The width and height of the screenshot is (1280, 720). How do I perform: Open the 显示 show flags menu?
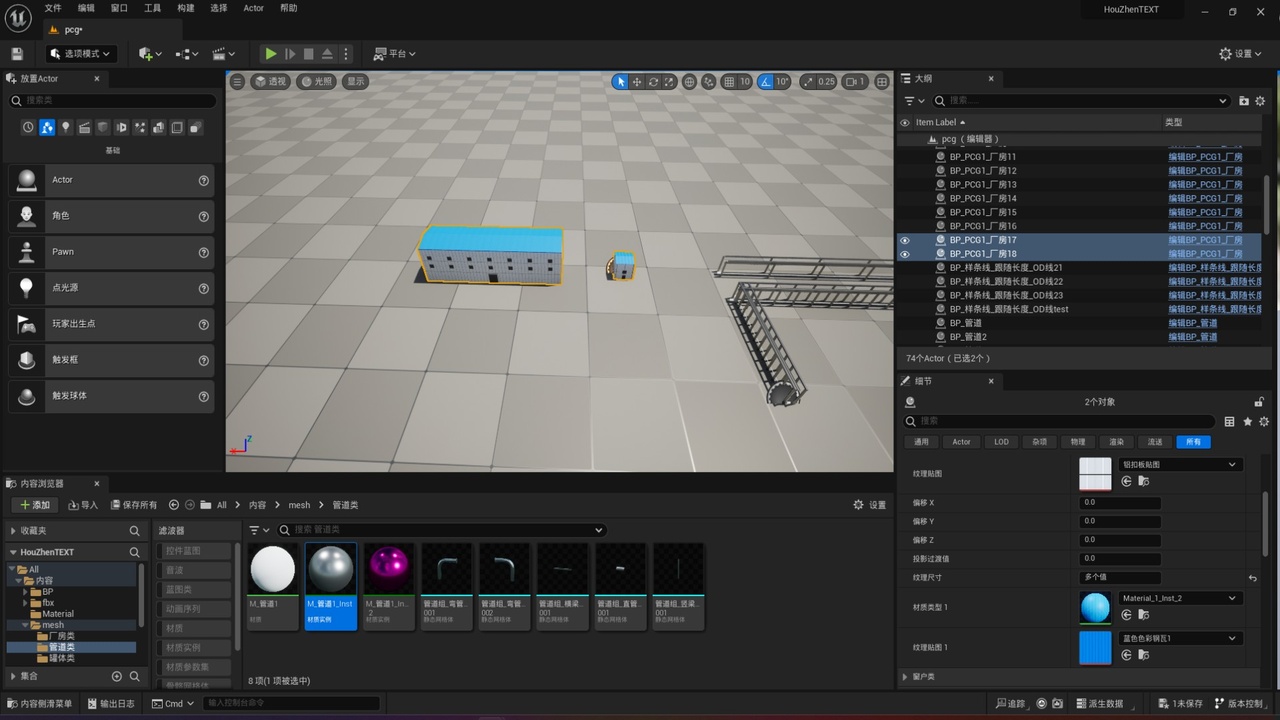356,82
